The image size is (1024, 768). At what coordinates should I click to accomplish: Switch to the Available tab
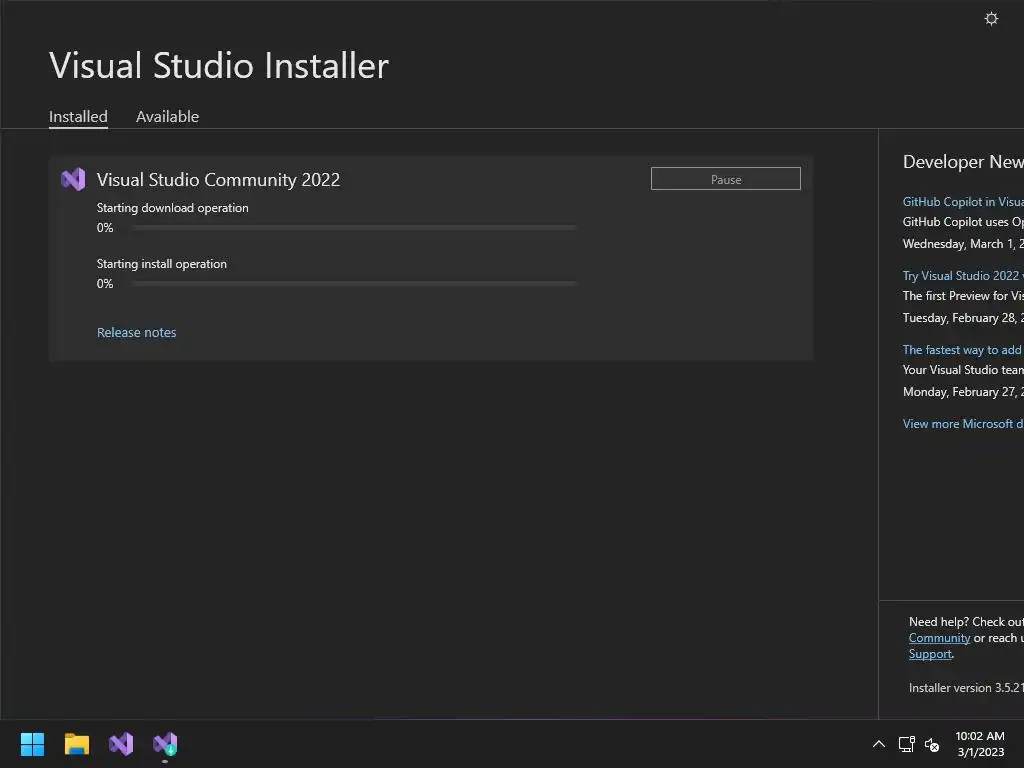point(167,116)
